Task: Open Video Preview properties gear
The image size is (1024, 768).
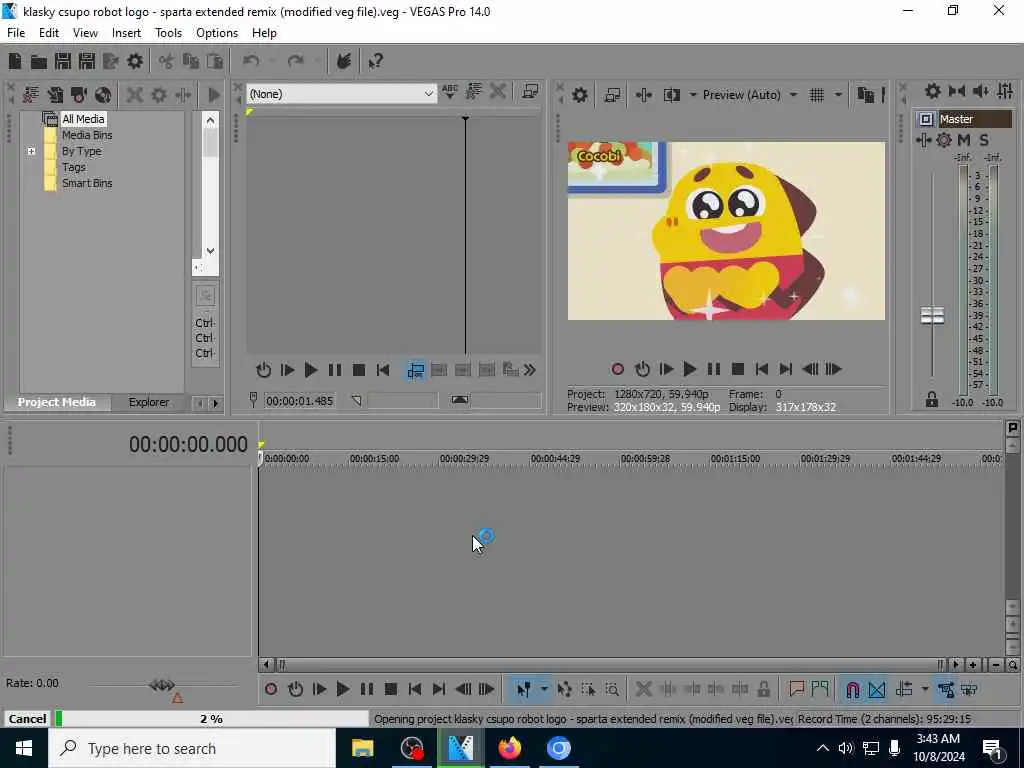Action: (579, 95)
